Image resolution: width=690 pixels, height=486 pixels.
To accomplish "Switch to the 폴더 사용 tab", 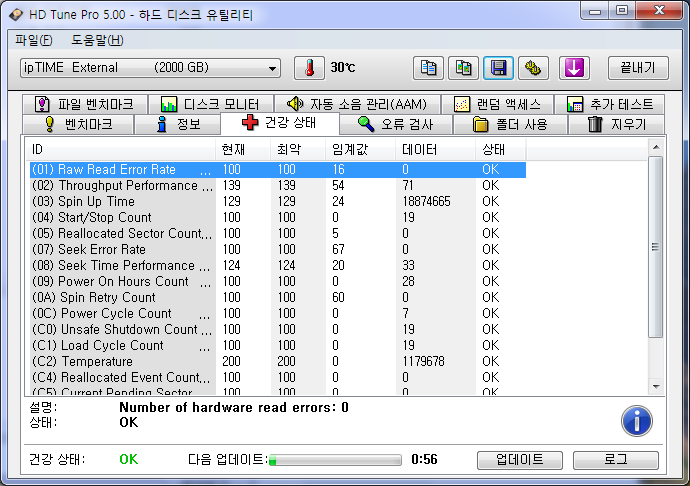I will [x=510, y=124].
